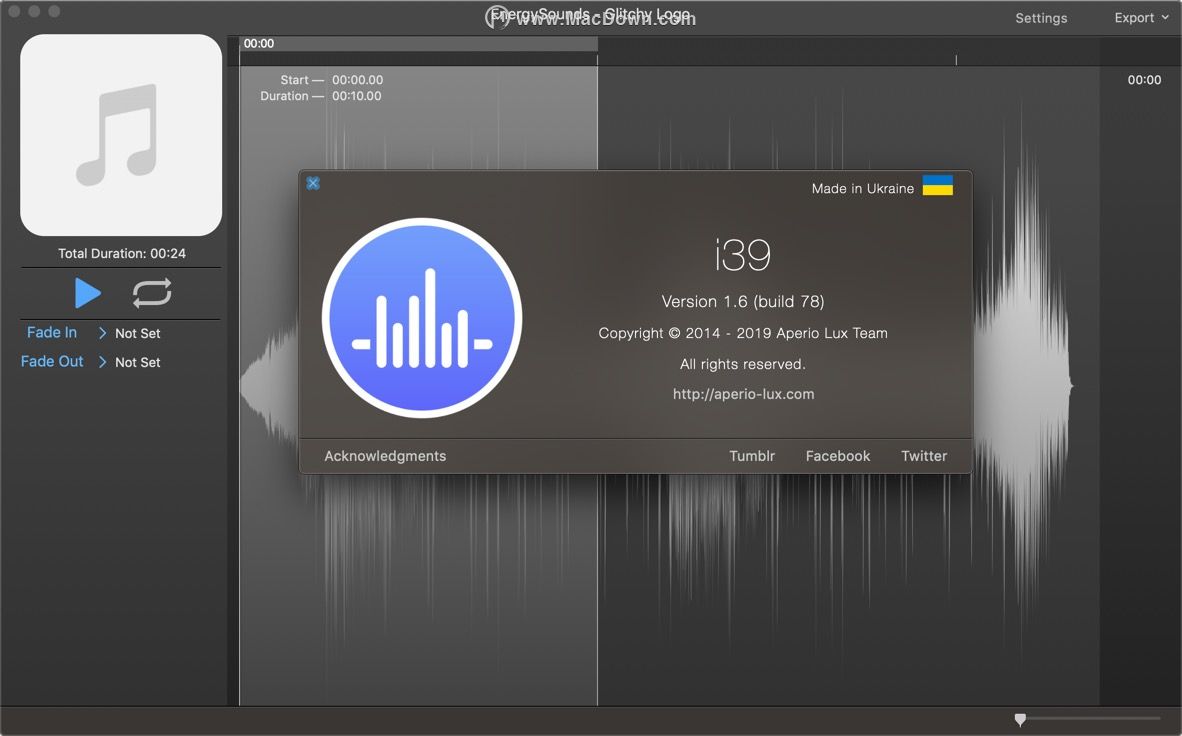Click the i39 app logo
The width and height of the screenshot is (1182, 736).
pyautogui.click(x=422, y=318)
